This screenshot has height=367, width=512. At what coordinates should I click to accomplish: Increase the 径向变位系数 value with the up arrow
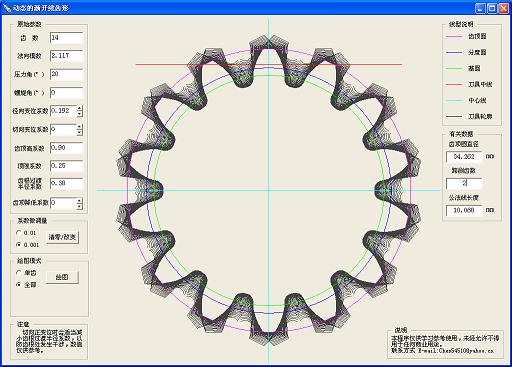click(79, 108)
